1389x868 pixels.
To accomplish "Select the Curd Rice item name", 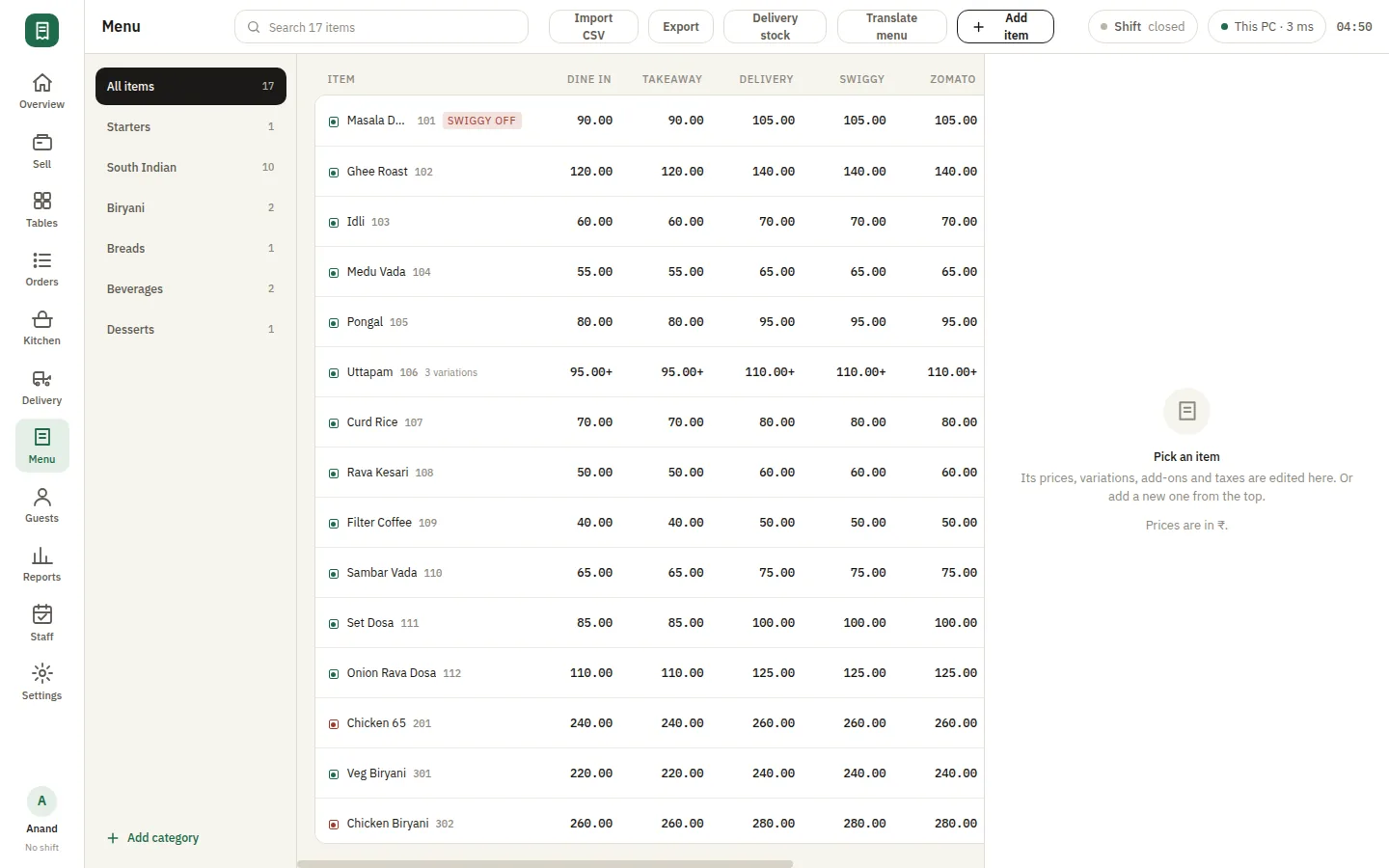I will coord(372,422).
